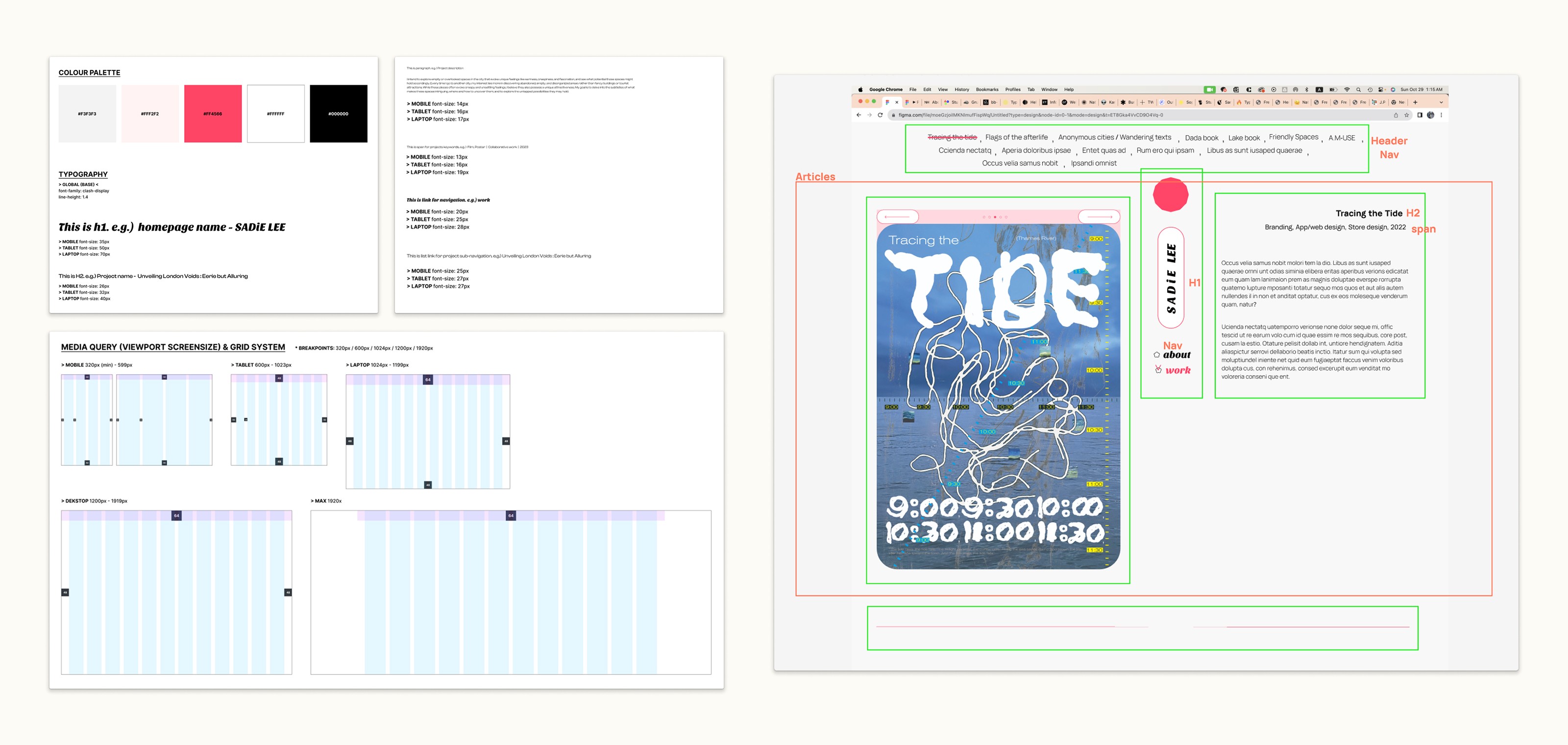Open Spotlight search magnifier icon
Screen dimensions: 1568x745
pos(1358,90)
